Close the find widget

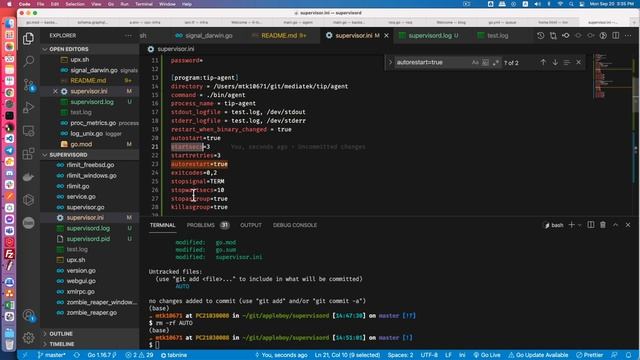click(578, 62)
